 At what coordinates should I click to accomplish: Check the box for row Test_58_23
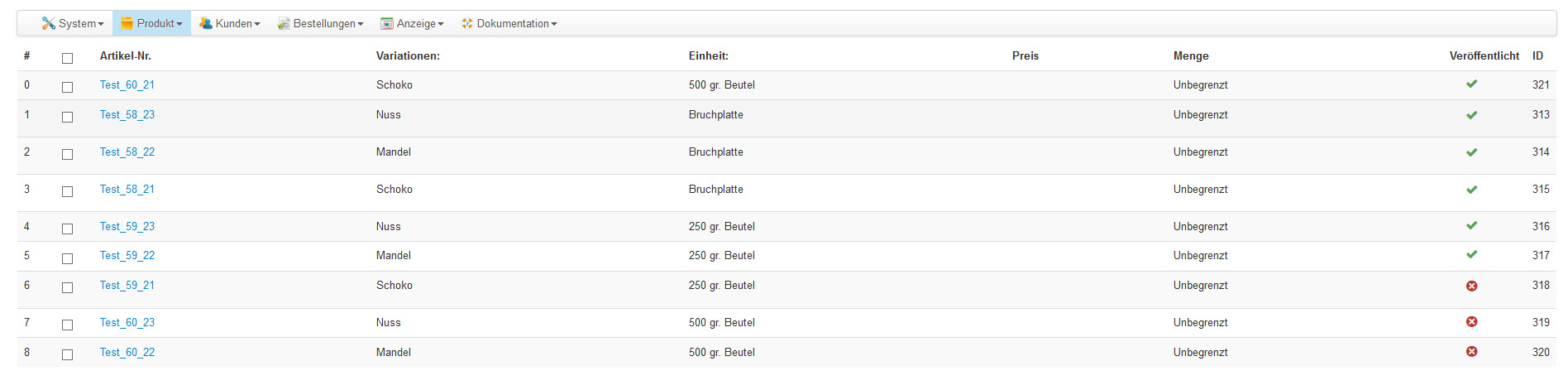(x=67, y=117)
